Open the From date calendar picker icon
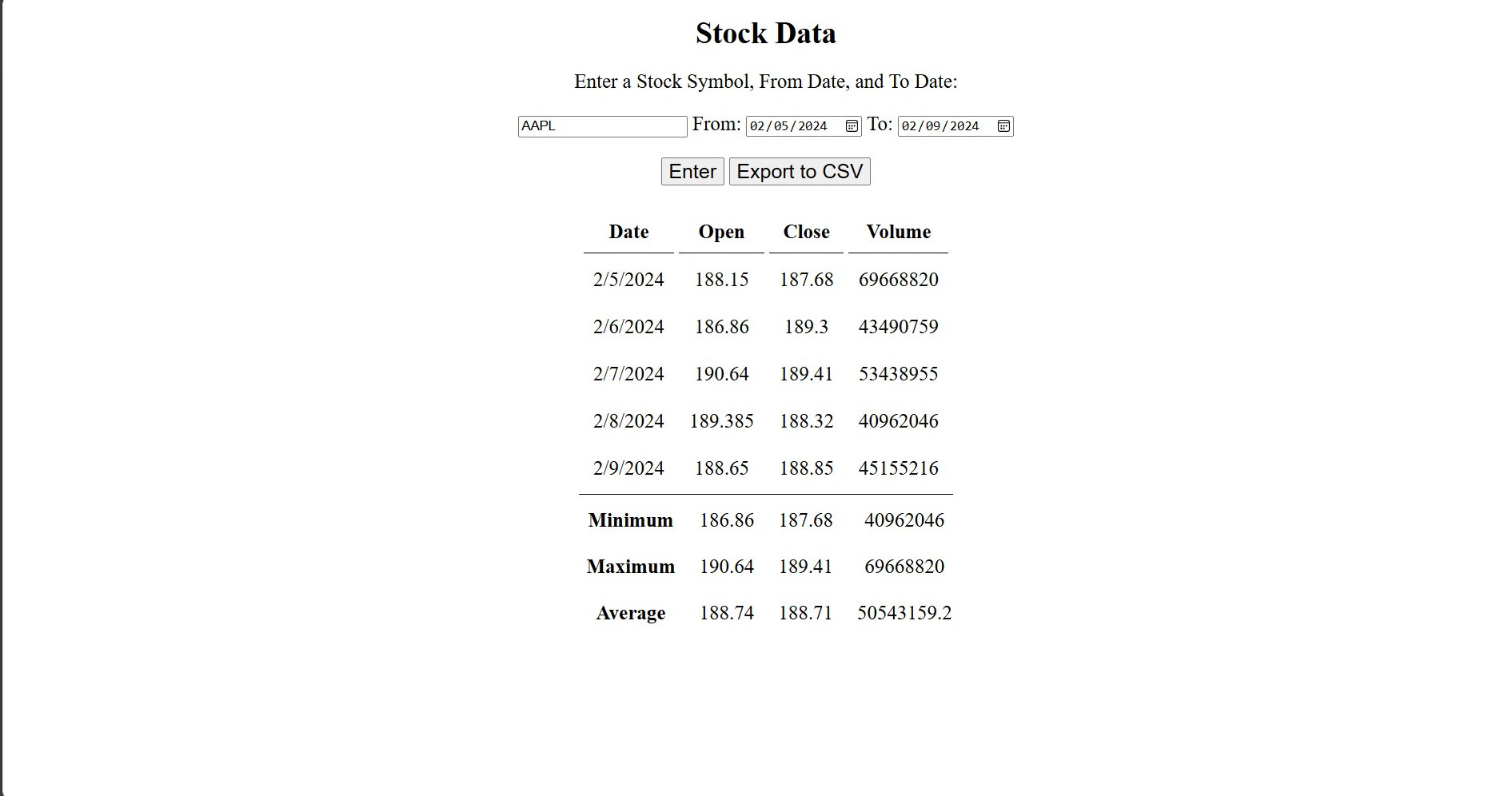Viewport: 1512px width, 796px height. [x=852, y=126]
